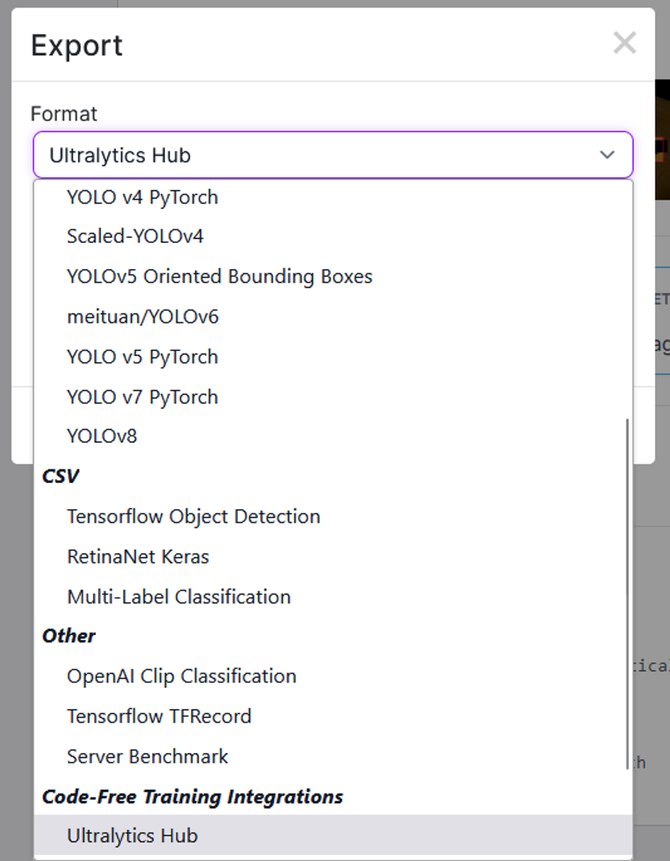Select Scaled-YOLOv4 from the list
The height and width of the screenshot is (861, 670).
click(x=135, y=237)
